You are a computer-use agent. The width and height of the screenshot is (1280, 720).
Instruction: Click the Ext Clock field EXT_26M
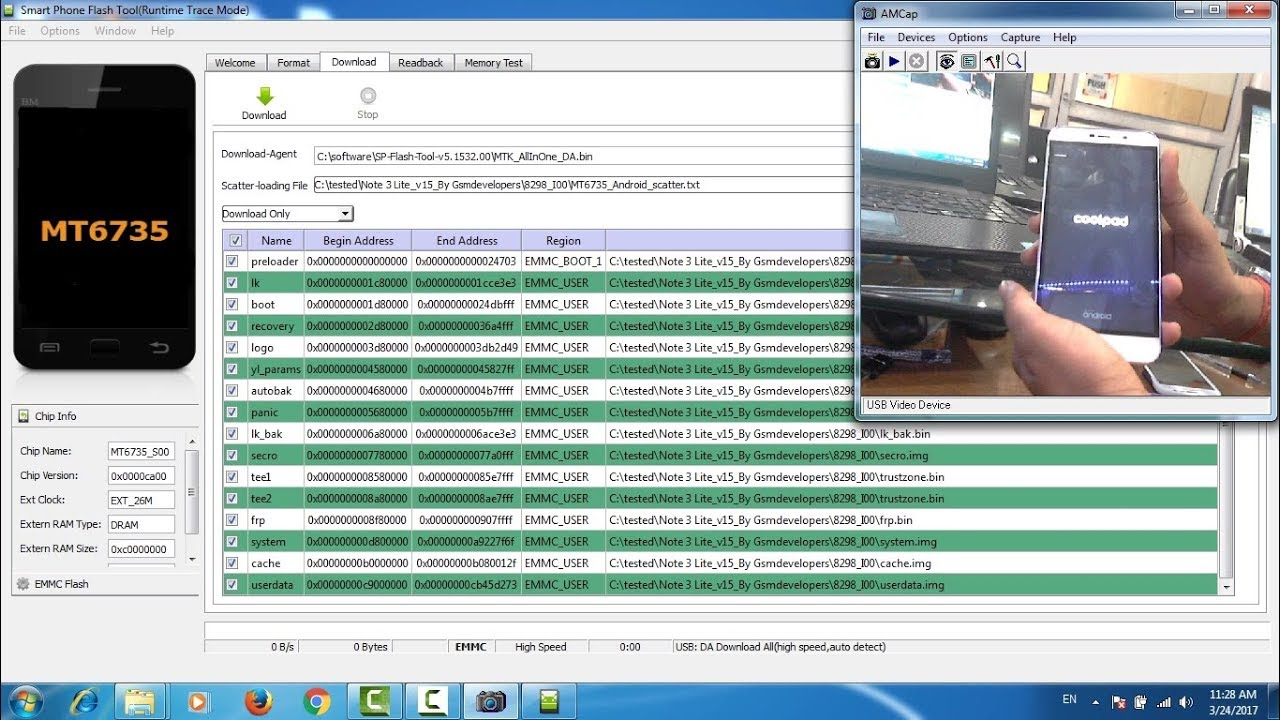141,500
